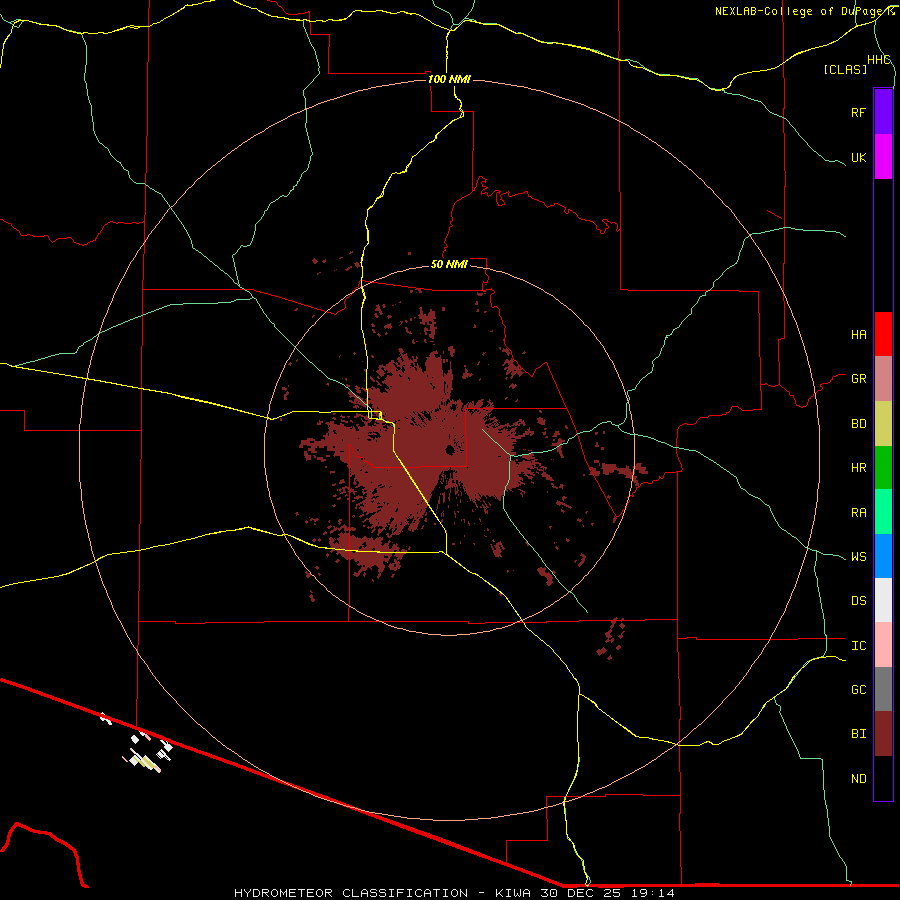Click the HA red legend swatch
900x900 pixels.
pyautogui.click(x=883, y=334)
